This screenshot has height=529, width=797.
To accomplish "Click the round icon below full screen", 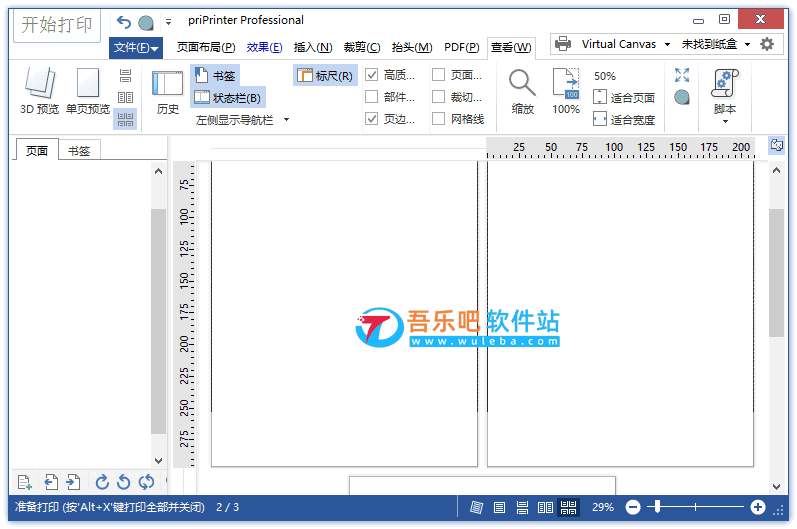I will pos(682,97).
